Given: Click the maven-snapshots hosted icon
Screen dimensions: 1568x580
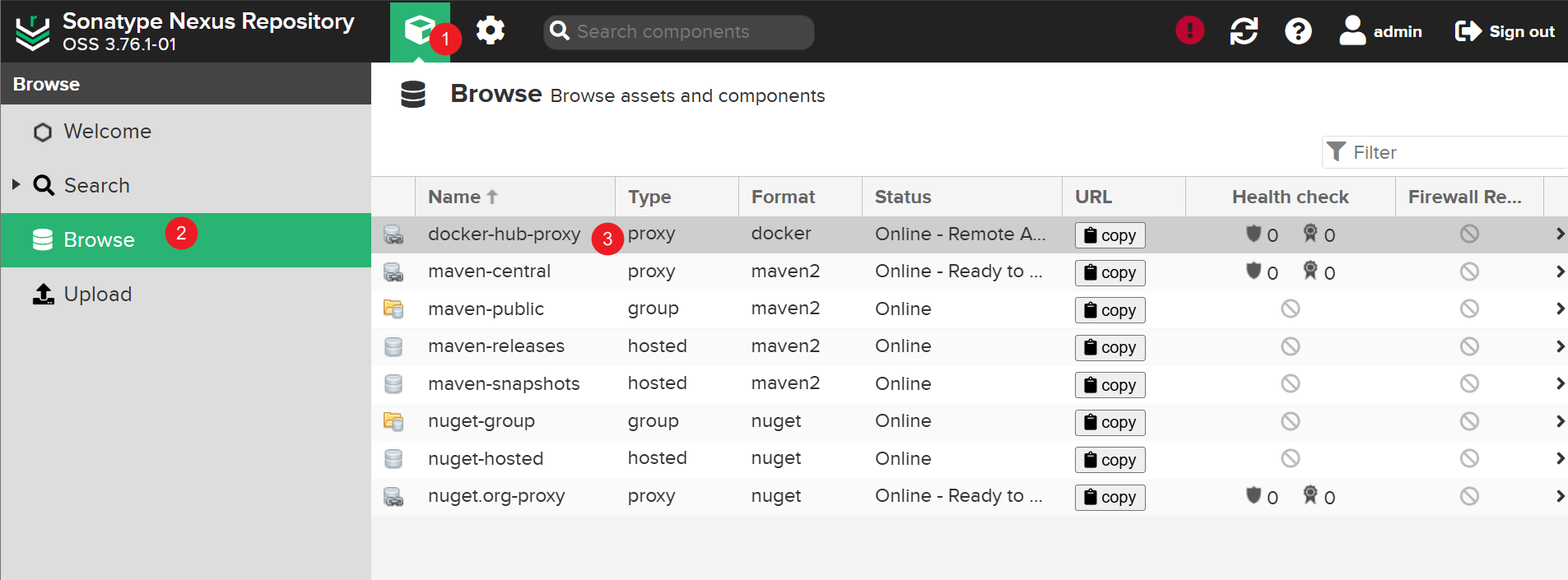Looking at the screenshot, I should click(393, 384).
